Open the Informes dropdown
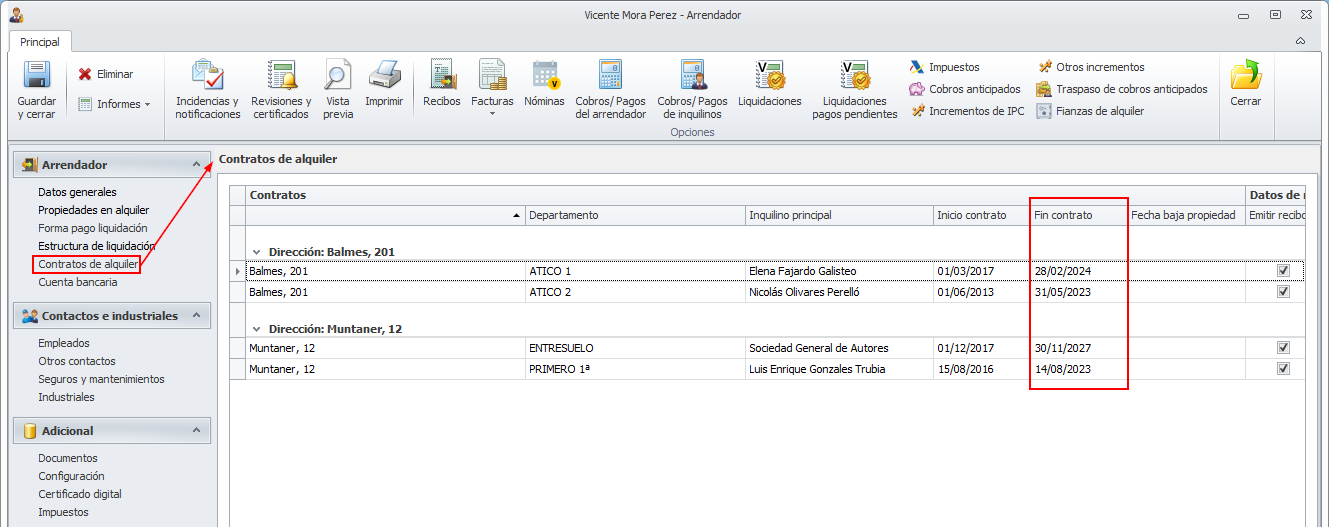The height and width of the screenshot is (527, 1329). (114, 104)
